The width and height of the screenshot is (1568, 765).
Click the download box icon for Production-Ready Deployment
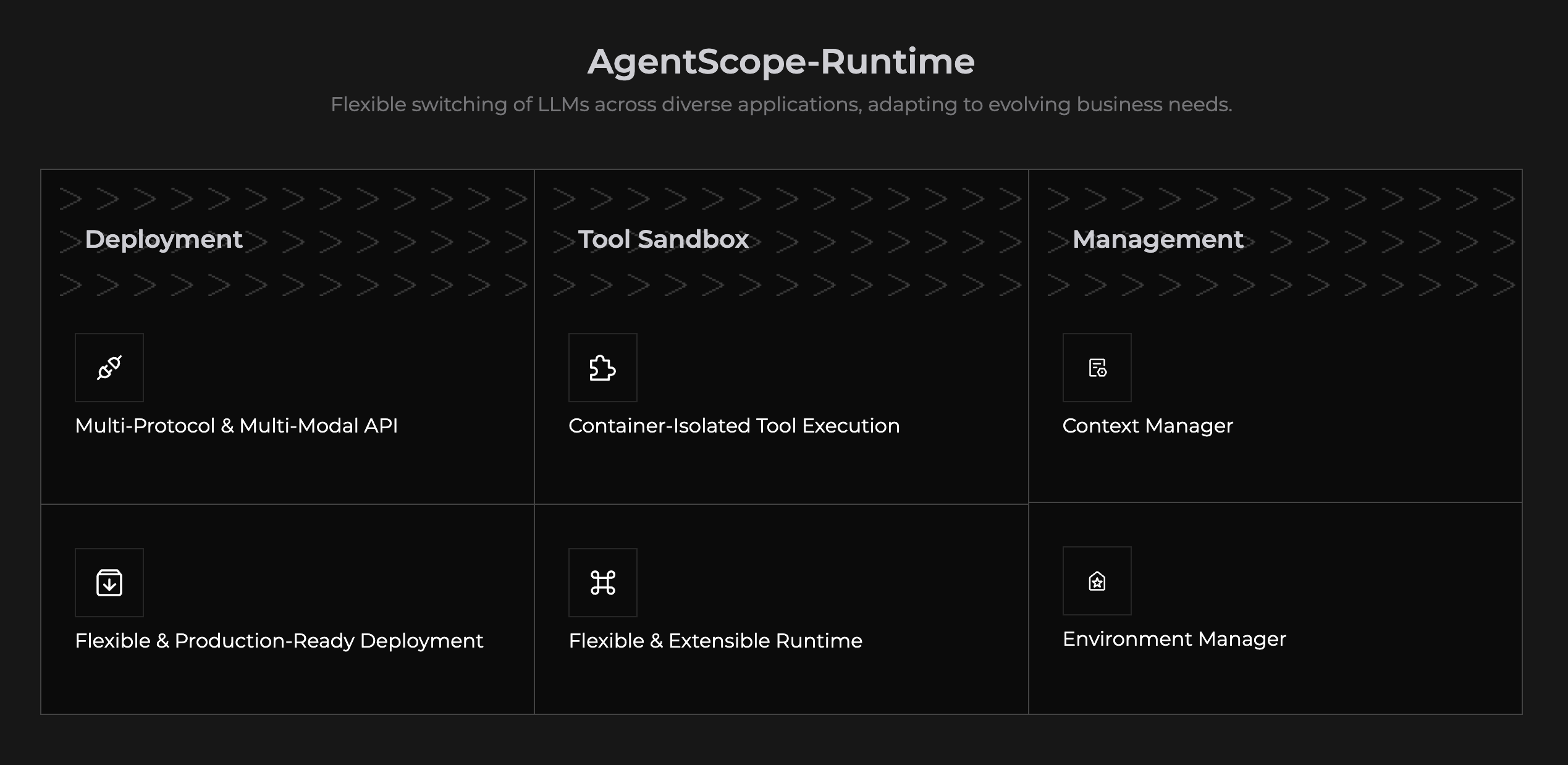[109, 583]
